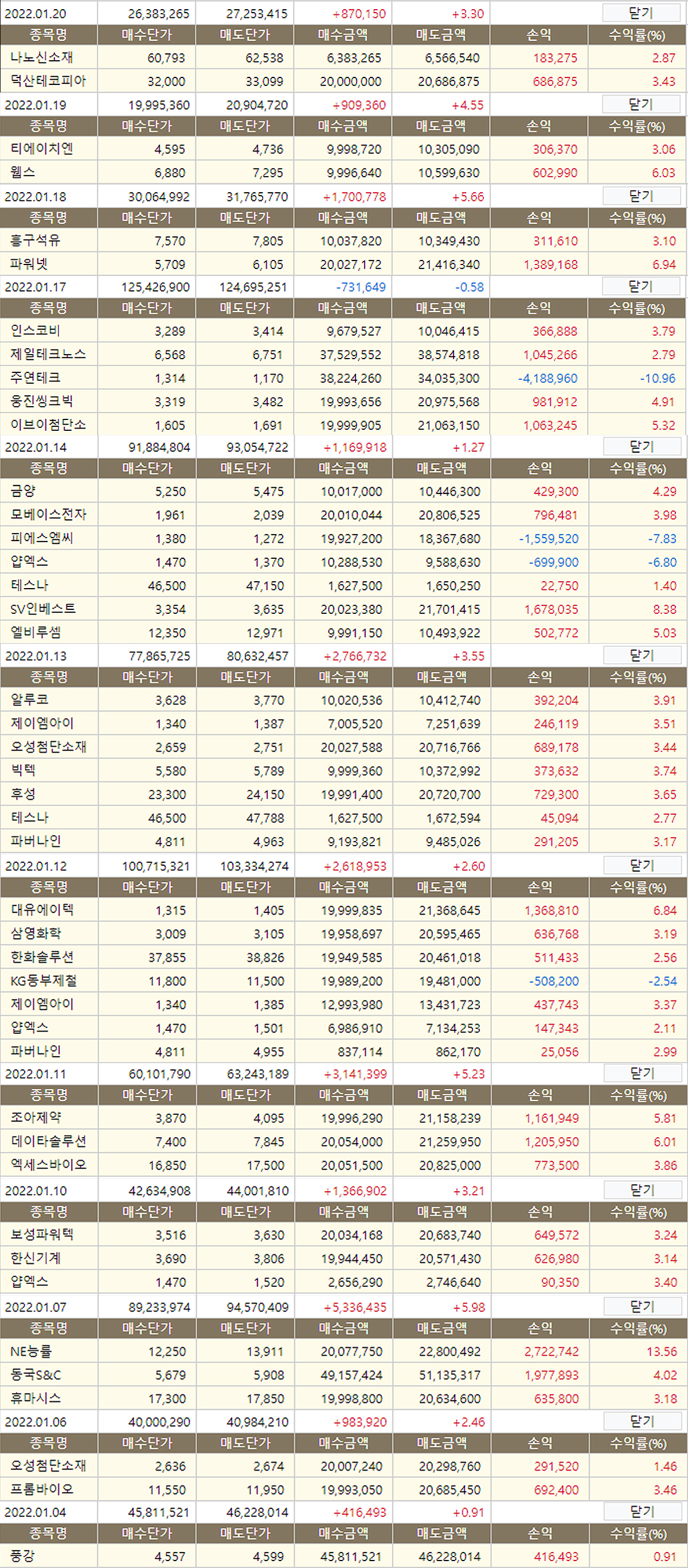Click the stock name 제일테크노스
Viewport: 688px width, 1568px height.
tap(48, 353)
